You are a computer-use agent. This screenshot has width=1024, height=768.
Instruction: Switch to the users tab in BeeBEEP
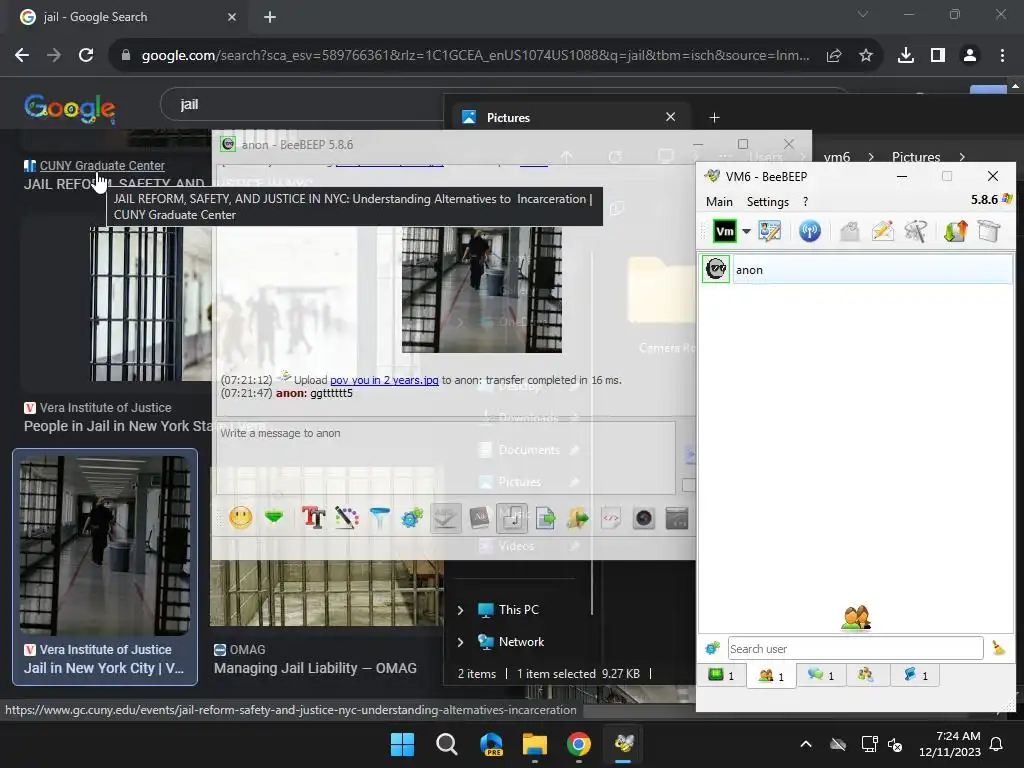771,675
